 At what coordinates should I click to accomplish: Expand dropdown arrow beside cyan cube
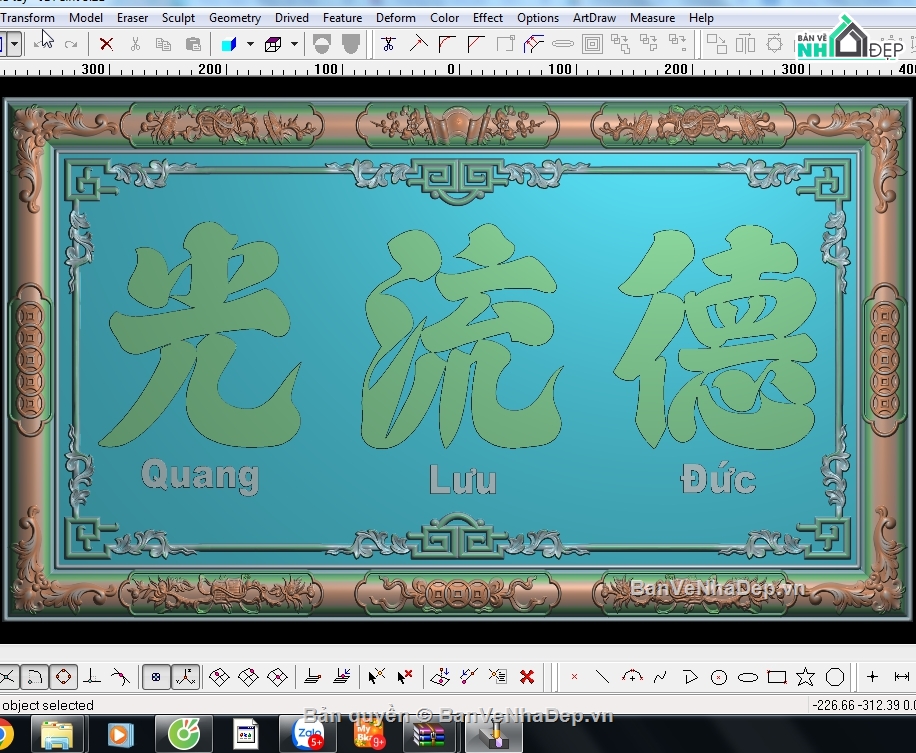(250, 44)
